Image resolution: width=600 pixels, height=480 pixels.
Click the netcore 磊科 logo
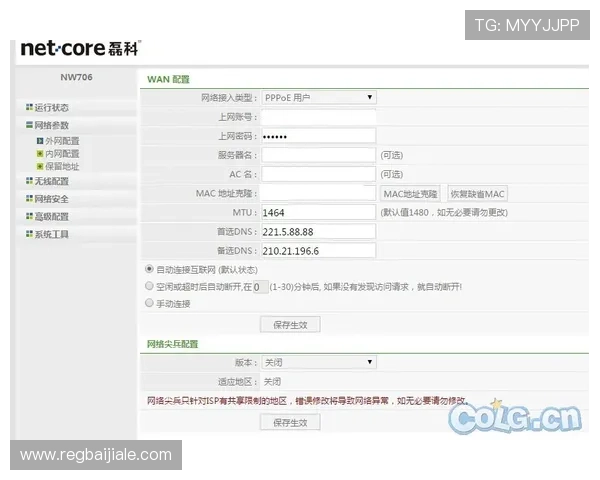pyautogui.click(x=81, y=49)
